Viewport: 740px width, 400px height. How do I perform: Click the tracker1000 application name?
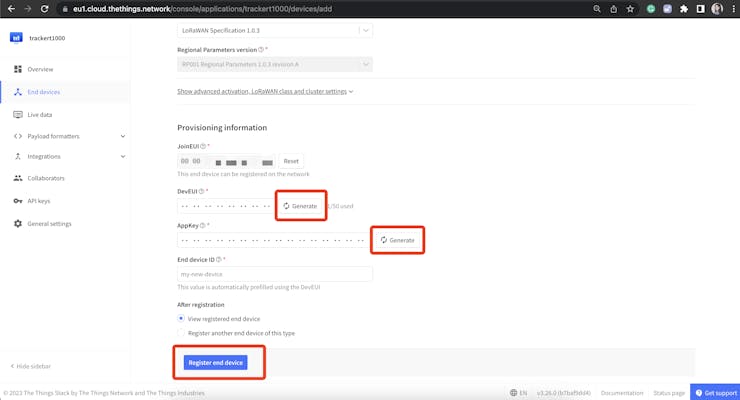tap(47, 38)
